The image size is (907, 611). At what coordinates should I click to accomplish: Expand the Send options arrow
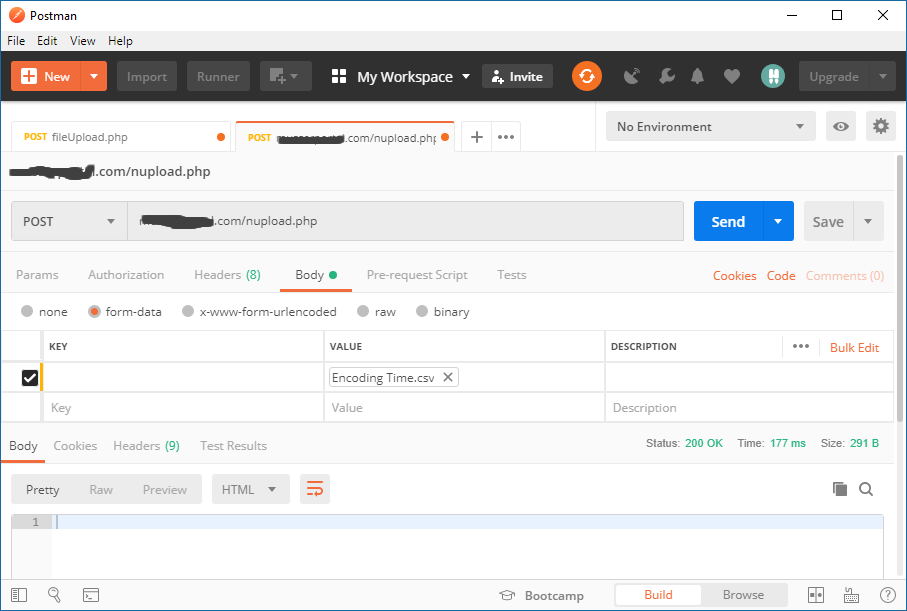(778, 221)
